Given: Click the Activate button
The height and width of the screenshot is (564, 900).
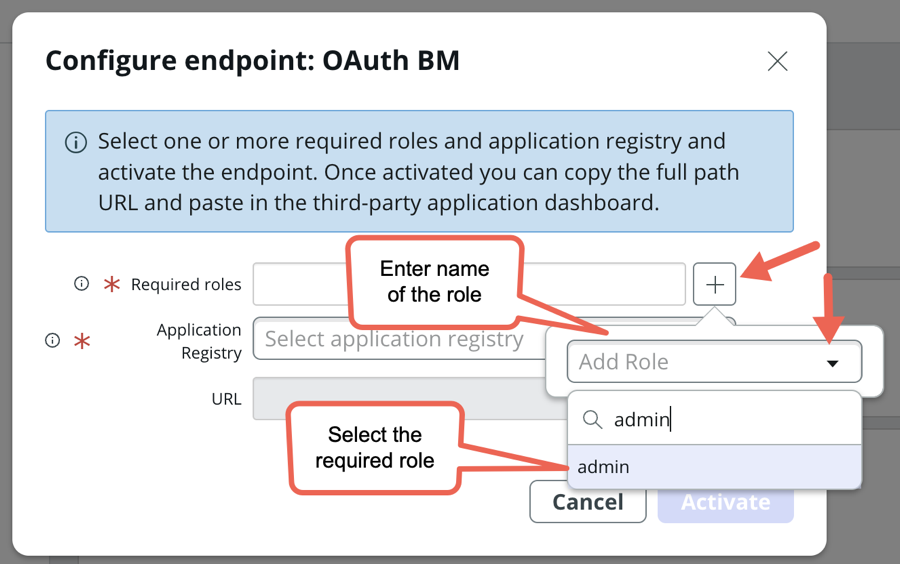Looking at the screenshot, I should (x=726, y=503).
